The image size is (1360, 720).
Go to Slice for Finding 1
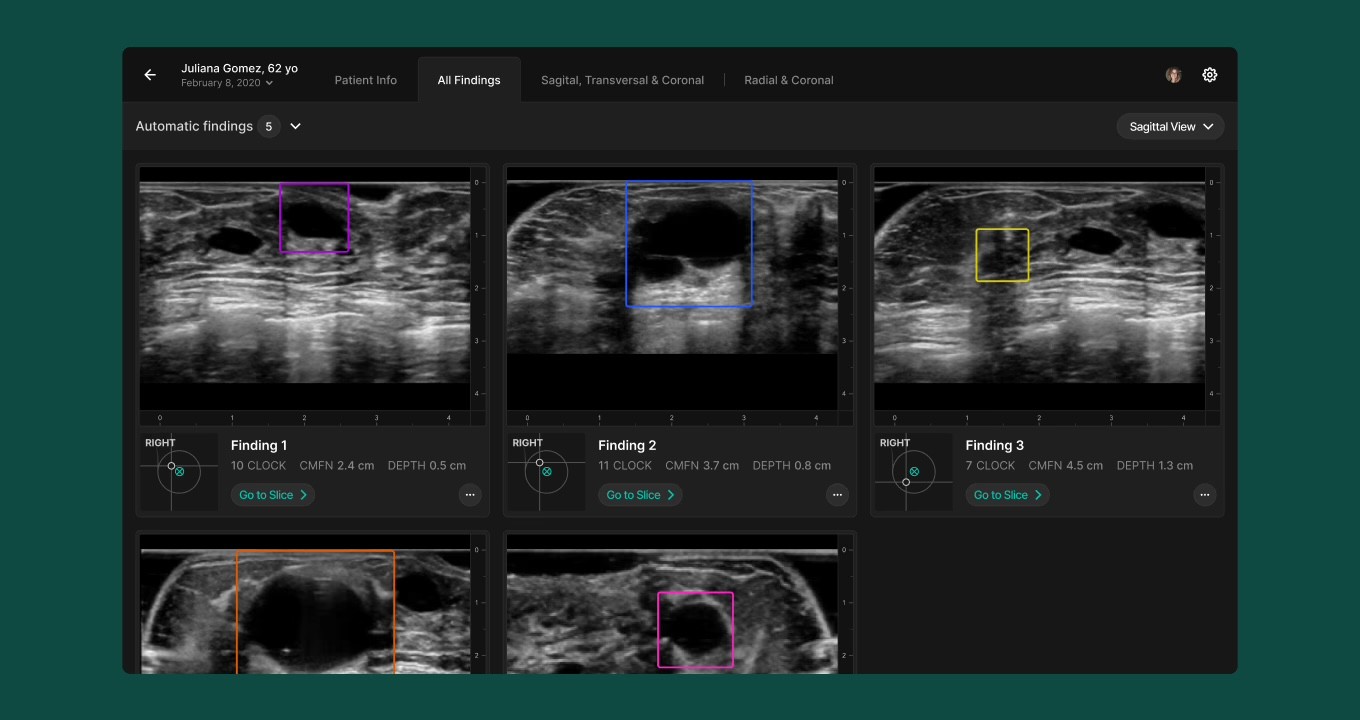coord(273,495)
